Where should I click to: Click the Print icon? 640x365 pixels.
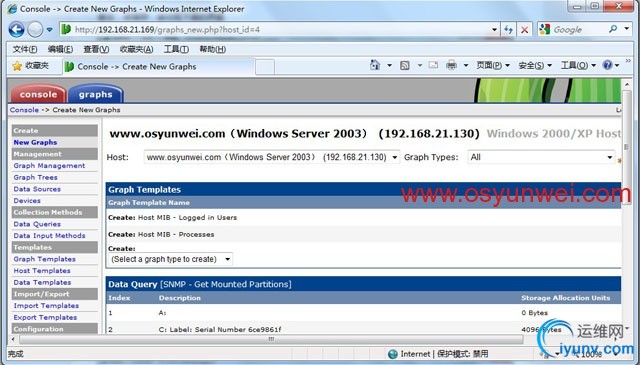coord(451,65)
